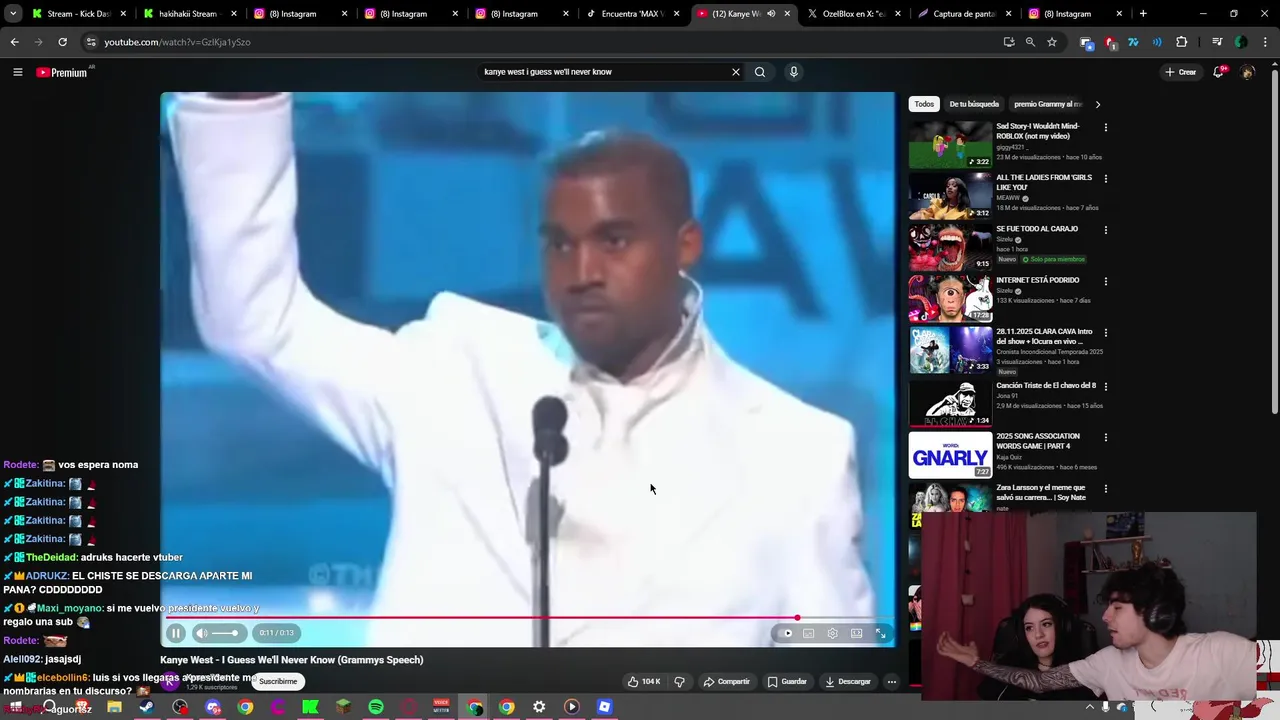Screen dimensions: 1280x720
Task: Open Sad Story Roblox video thumbnail
Action: pyautogui.click(x=950, y=145)
